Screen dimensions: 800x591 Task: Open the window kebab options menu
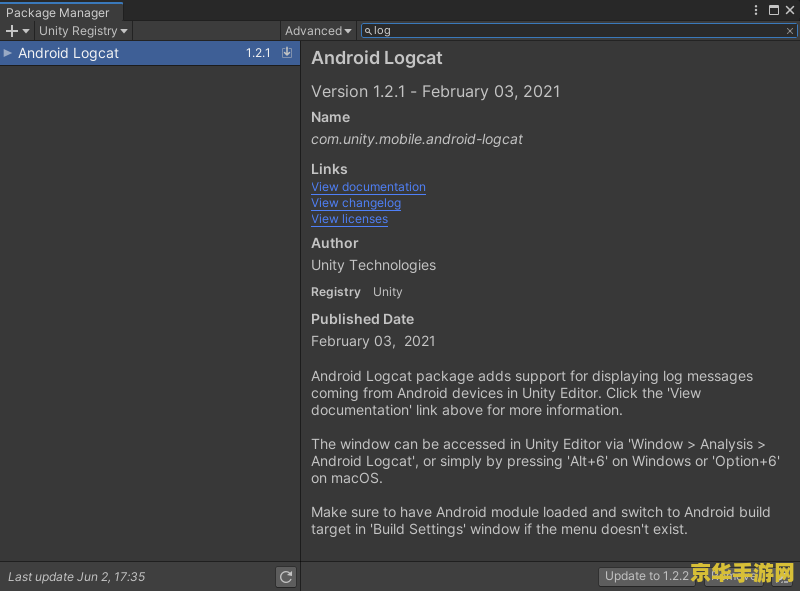[756, 10]
